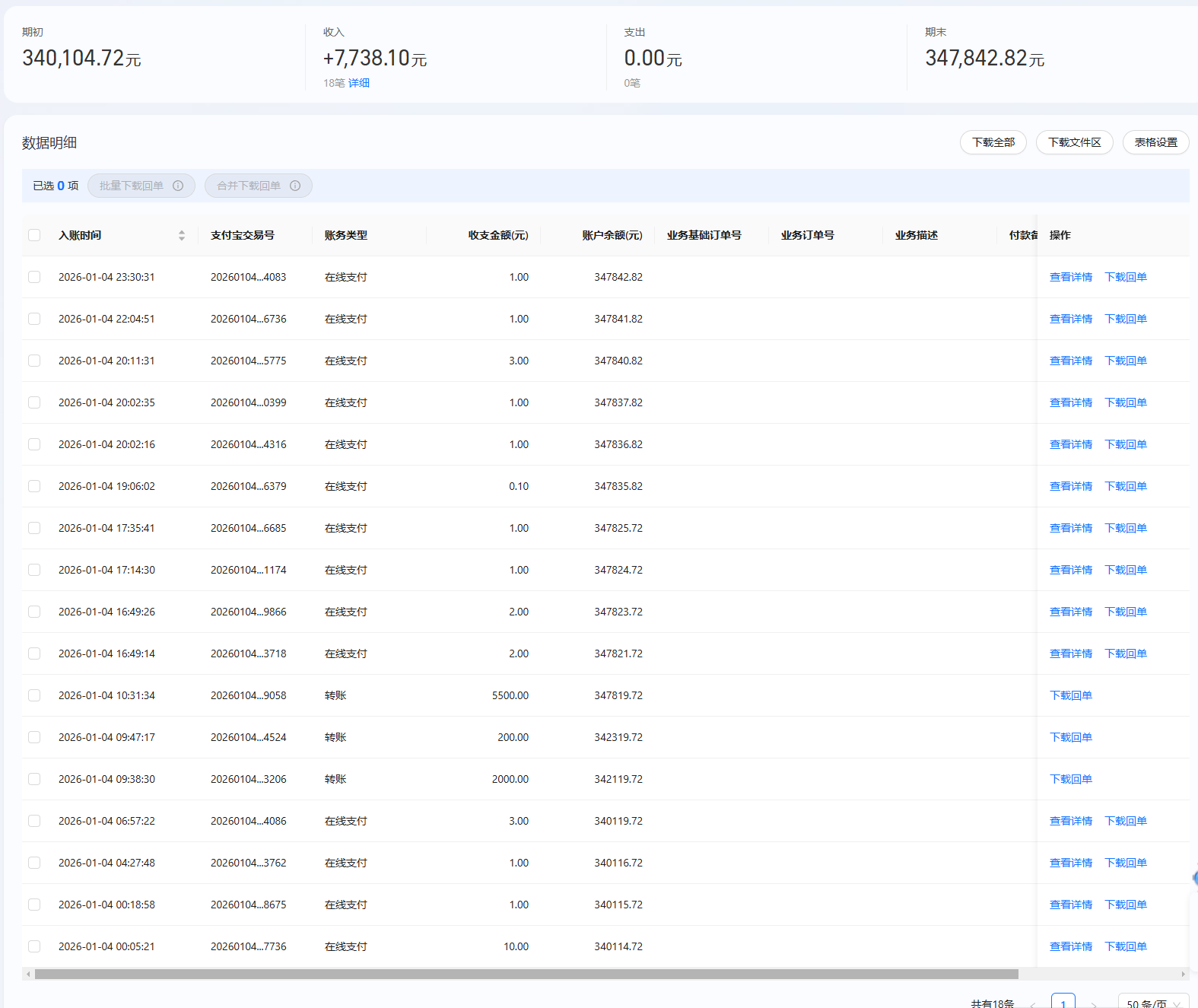The width and height of the screenshot is (1198, 1008).
Task: Download receipt for 2000.00 transfer row
Action: point(1070,779)
